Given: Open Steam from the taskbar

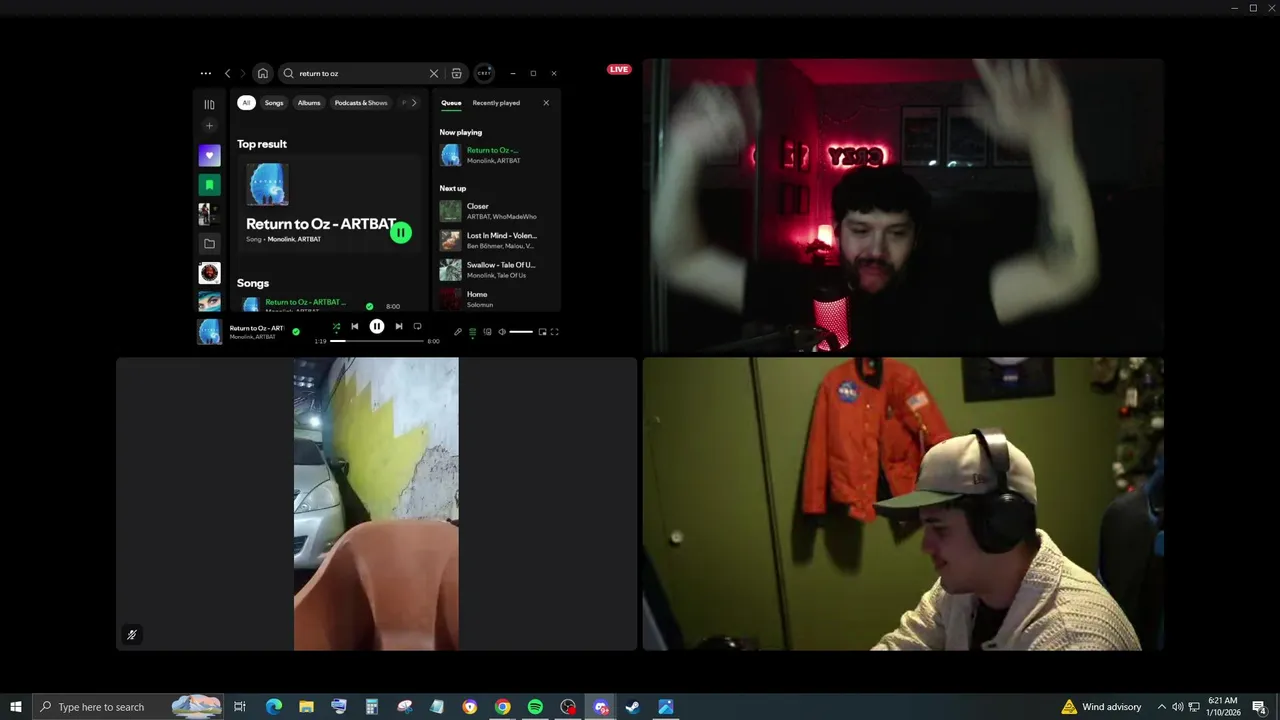Looking at the screenshot, I should point(633,707).
